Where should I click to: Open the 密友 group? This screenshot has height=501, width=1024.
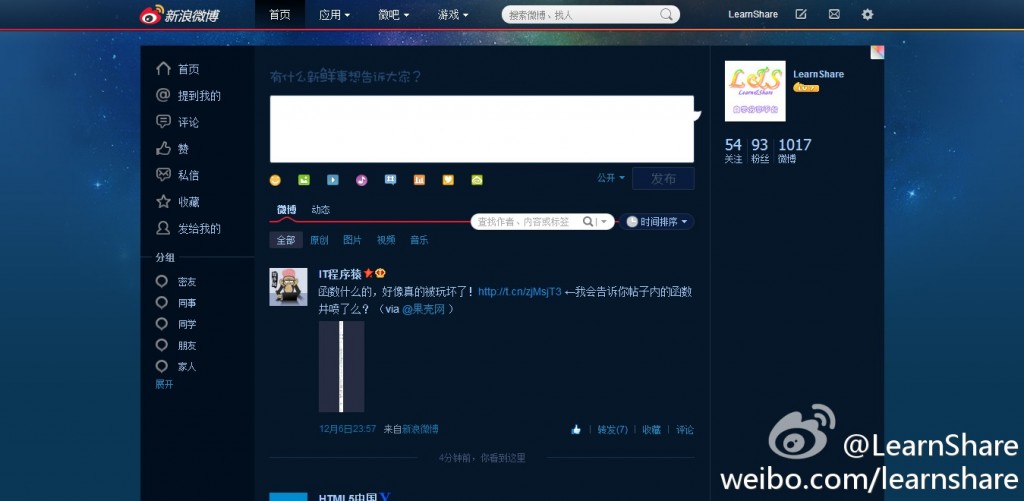point(187,282)
